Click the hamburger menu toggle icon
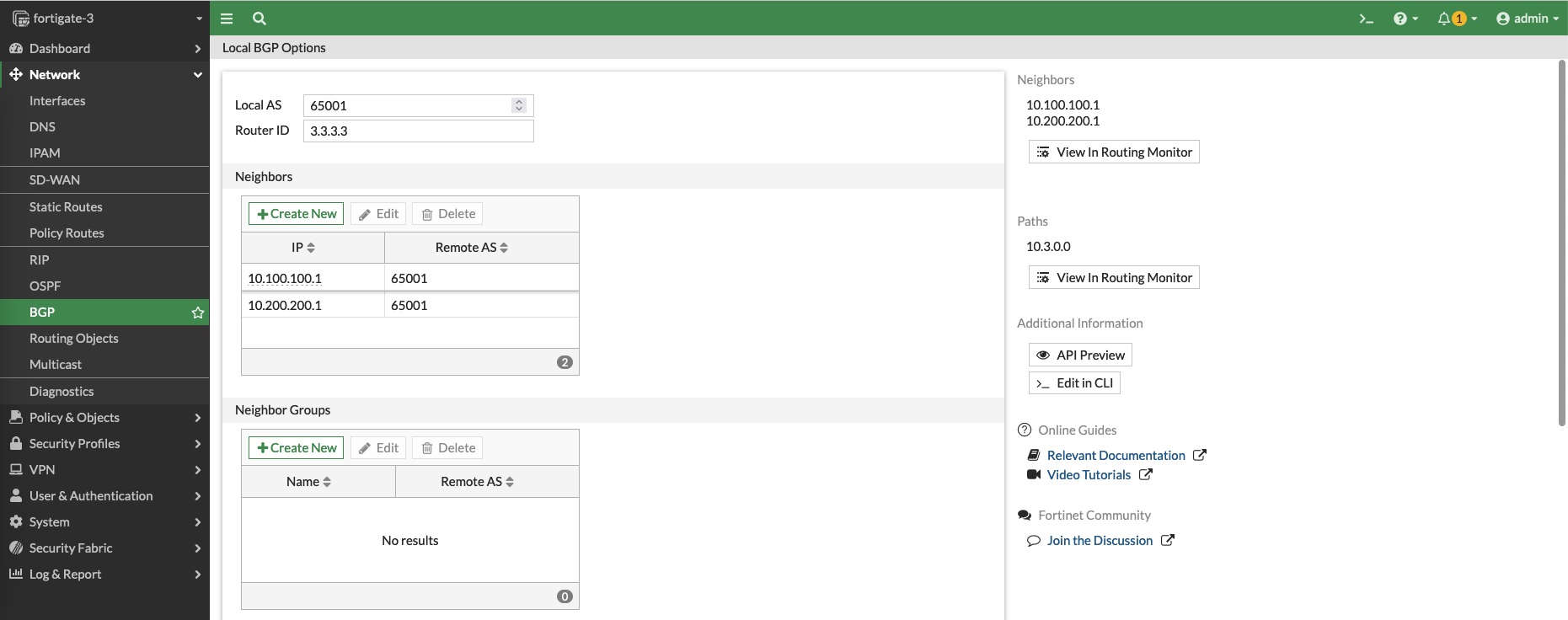The image size is (1568, 620). (x=227, y=19)
